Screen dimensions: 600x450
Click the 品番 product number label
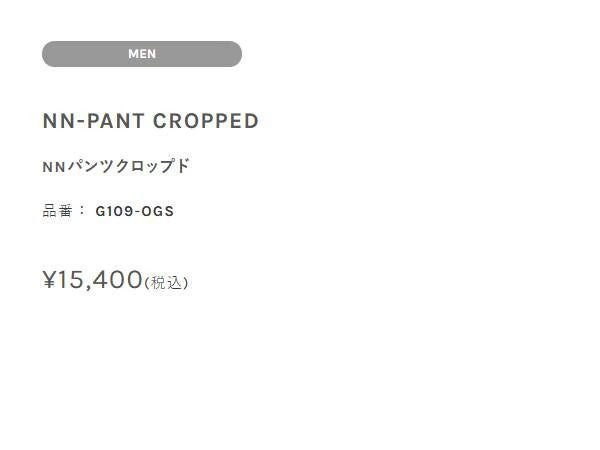click(x=58, y=211)
